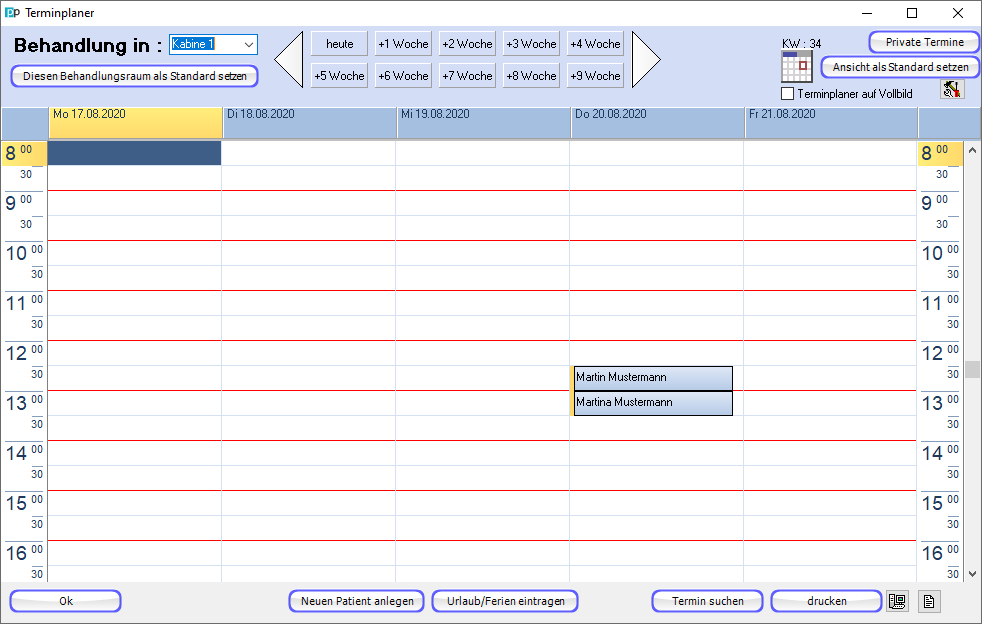Click the scrollbar down arrow
Image resolution: width=982 pixels, height=624 pixels.
(972, 574)
